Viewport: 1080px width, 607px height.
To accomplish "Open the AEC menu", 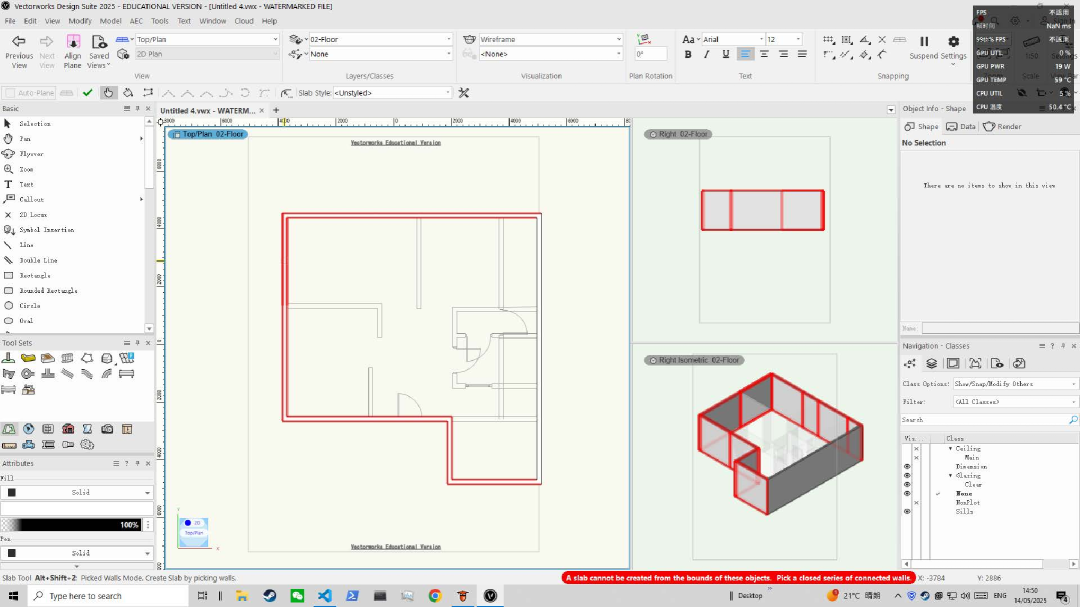I will click(x=136, y=20).
